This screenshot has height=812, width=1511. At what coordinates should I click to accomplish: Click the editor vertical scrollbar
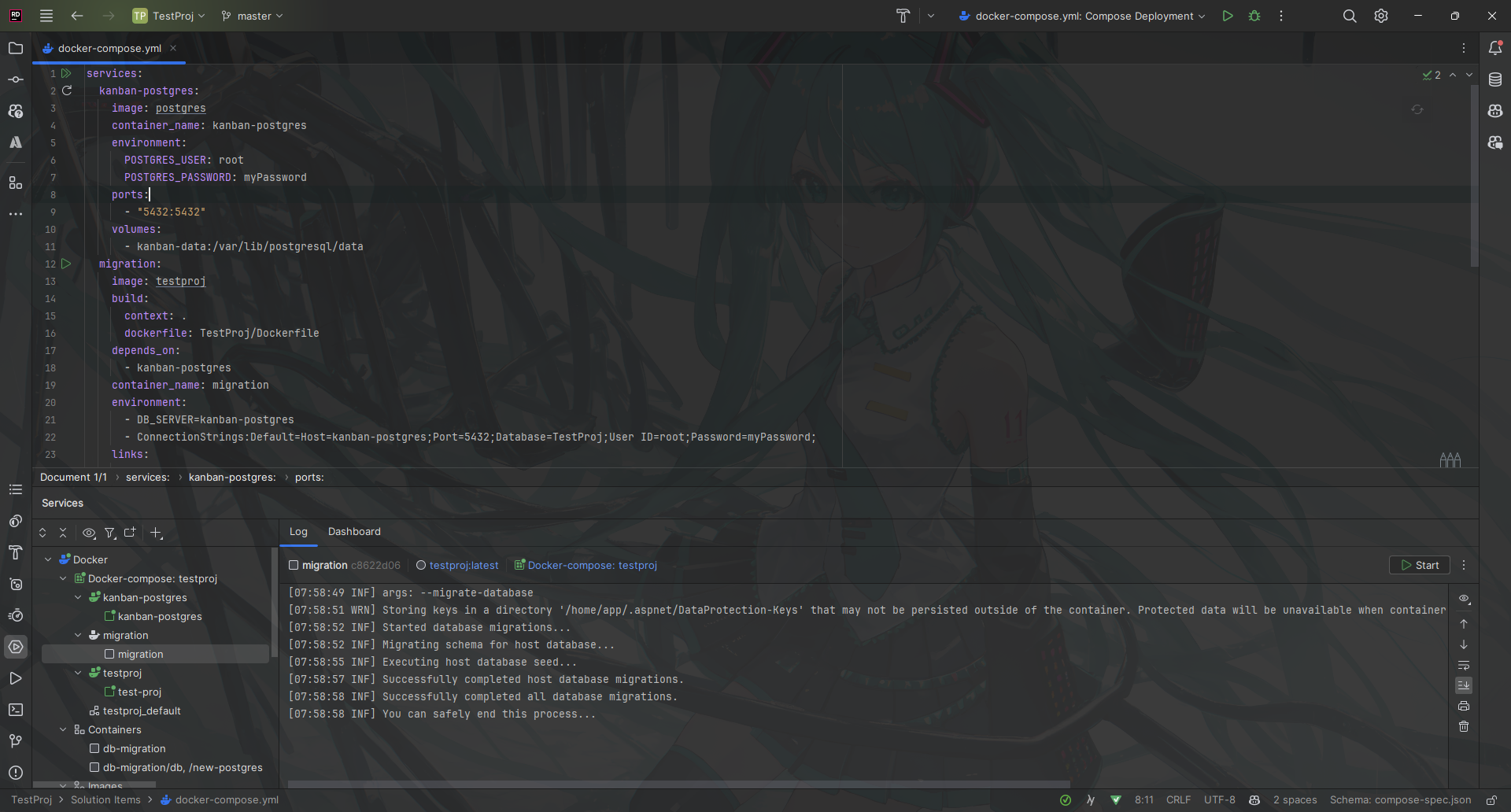click(1474, 175)
